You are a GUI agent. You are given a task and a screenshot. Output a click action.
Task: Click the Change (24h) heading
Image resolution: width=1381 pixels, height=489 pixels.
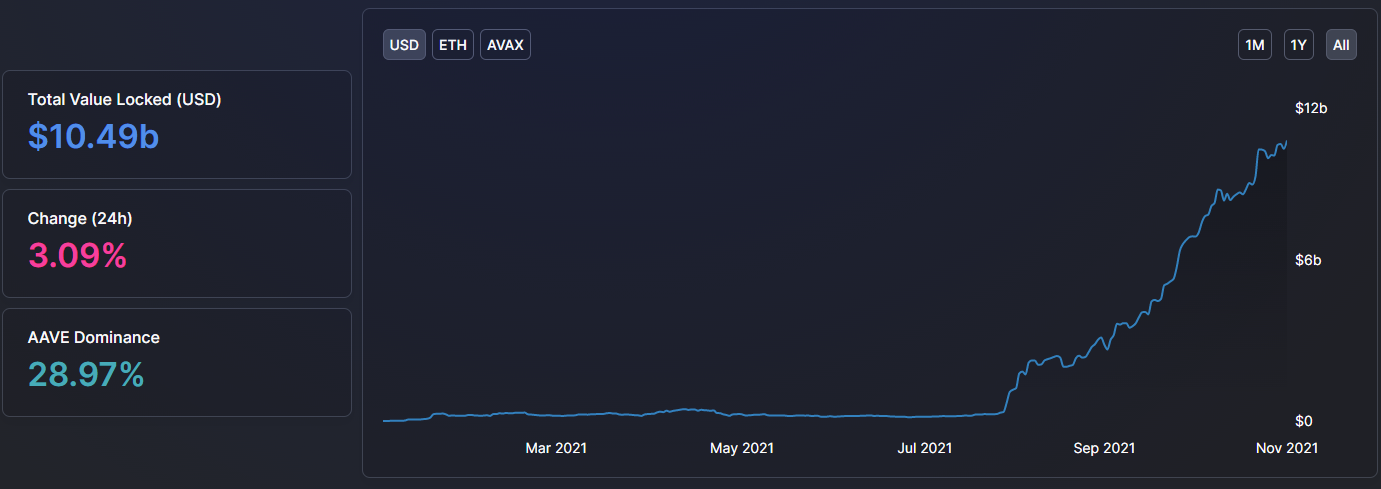(x=80, y=219)
